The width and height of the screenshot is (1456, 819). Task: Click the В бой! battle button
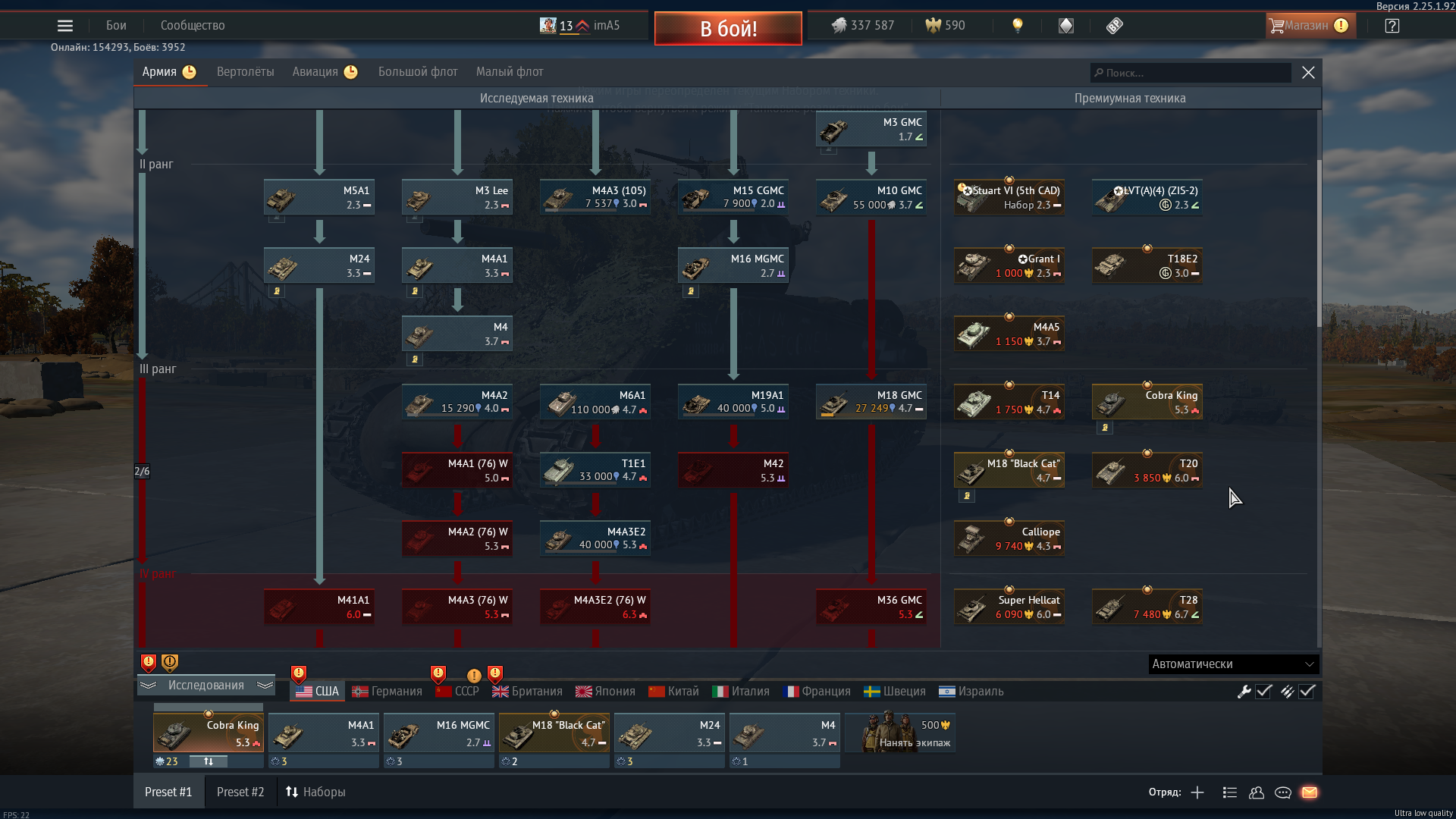tap(728, 29)
